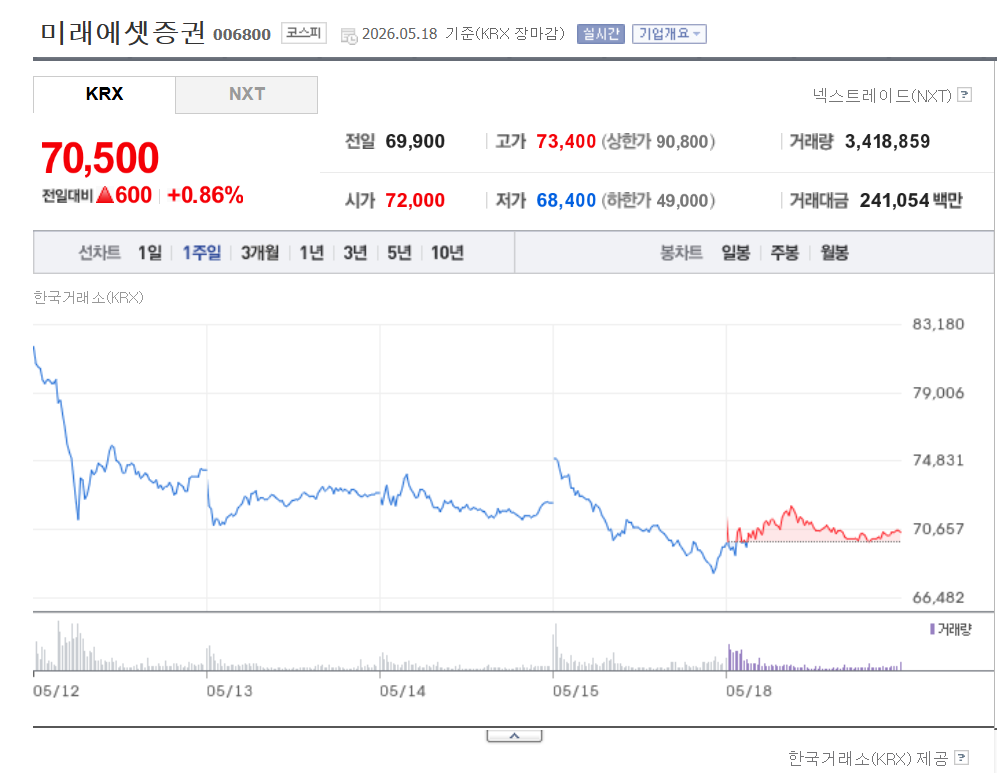Screen dimensions: 997x773
Task: Click the 05/14 date axis label
Action: [402, 691]
